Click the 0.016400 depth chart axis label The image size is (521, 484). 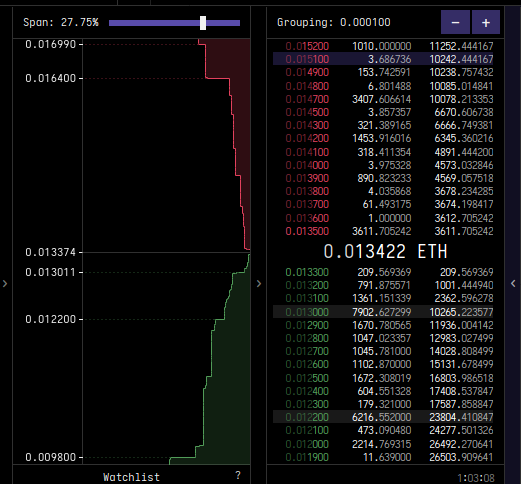pyautogui.click(x=51, y=78)
